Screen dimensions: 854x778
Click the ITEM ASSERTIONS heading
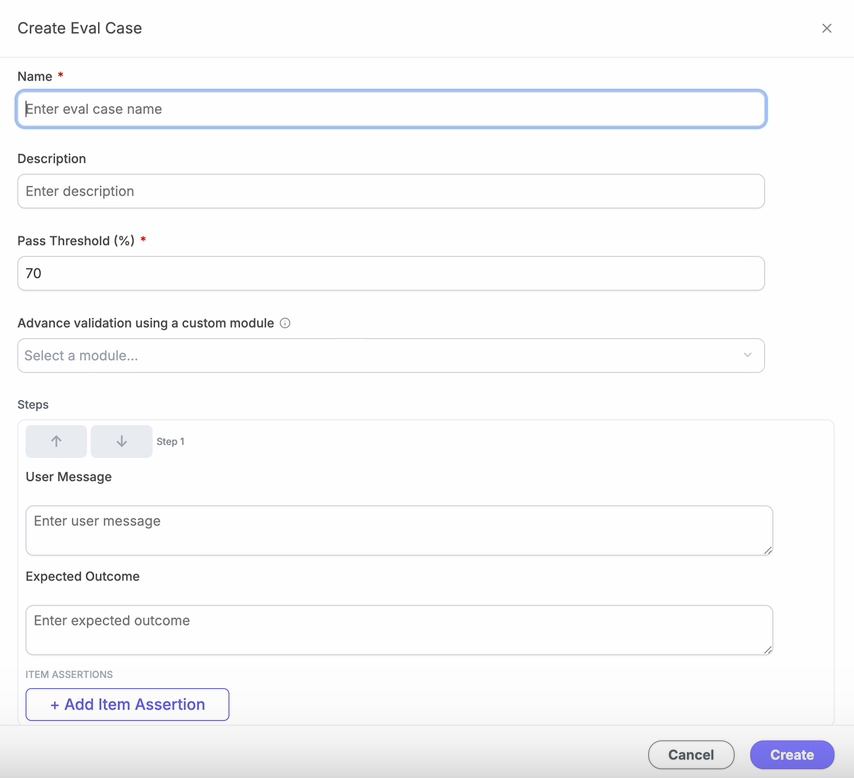(x=69, y=674)
